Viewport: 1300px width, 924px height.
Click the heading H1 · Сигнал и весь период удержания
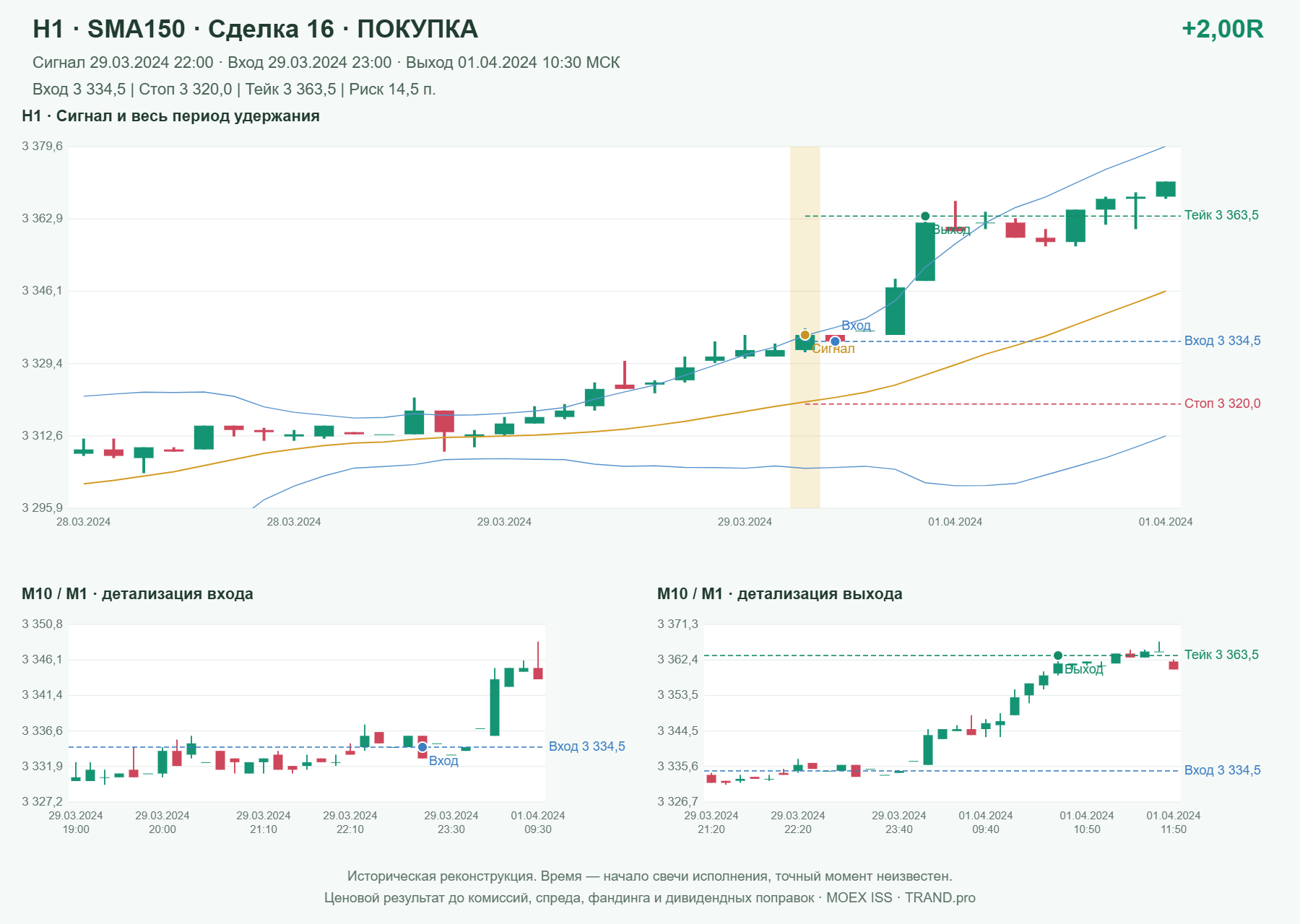click(x=171, y=116)
